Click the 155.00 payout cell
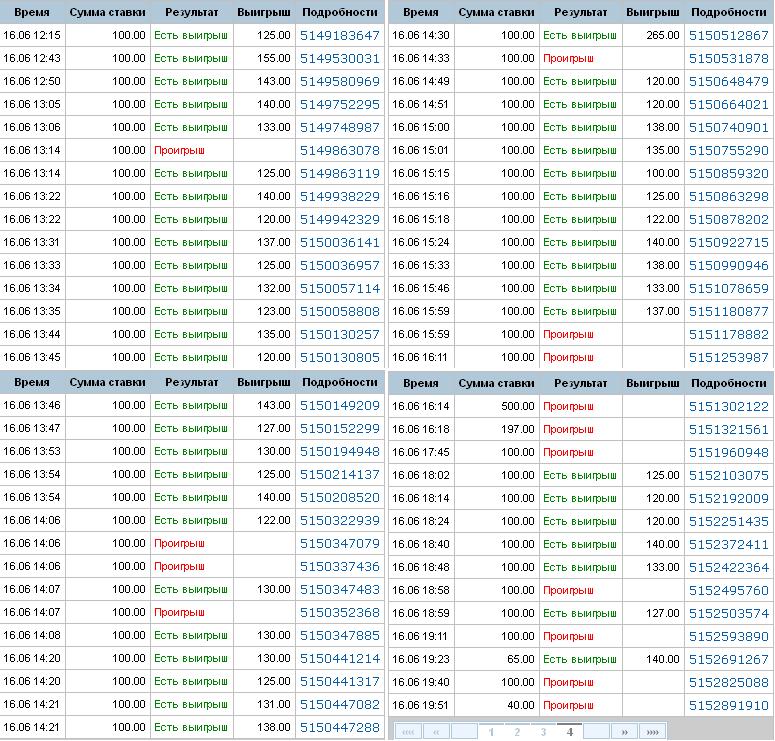This screenshot has width=775, height=741. pos(264,58)
